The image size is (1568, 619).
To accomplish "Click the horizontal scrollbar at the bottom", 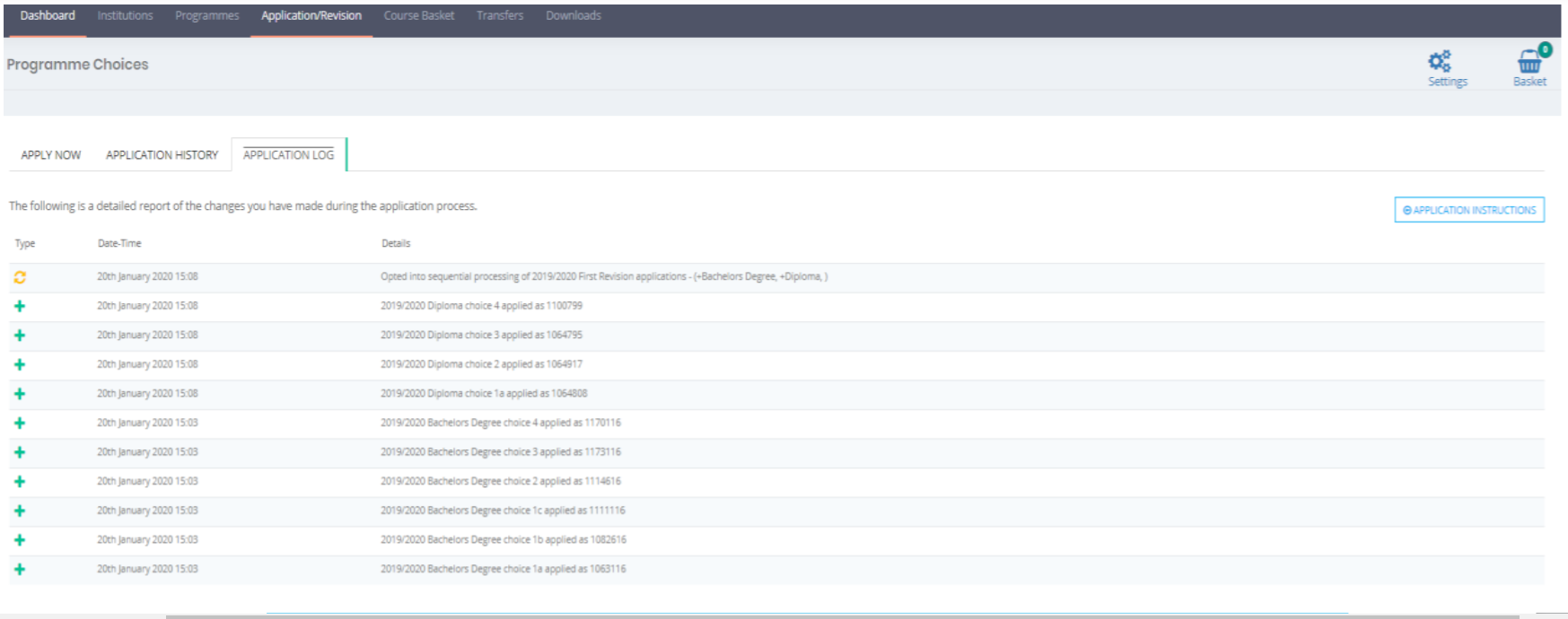I will [808, 615].
